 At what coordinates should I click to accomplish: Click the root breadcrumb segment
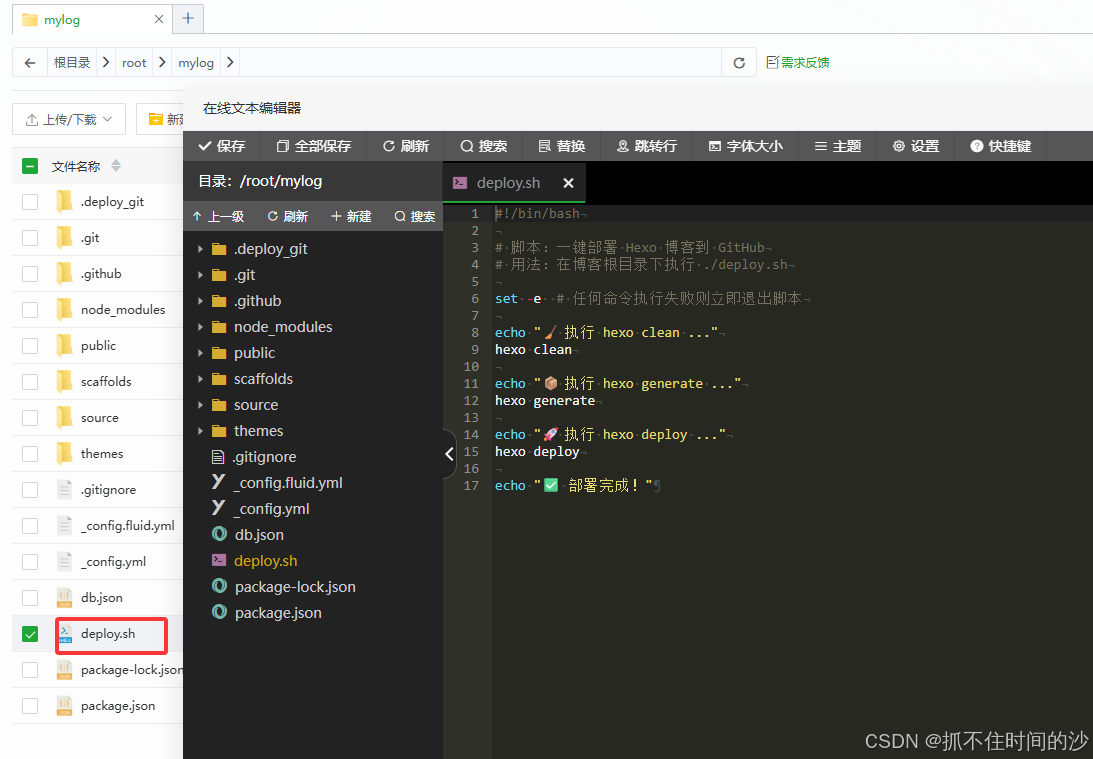tap(134, 63)
